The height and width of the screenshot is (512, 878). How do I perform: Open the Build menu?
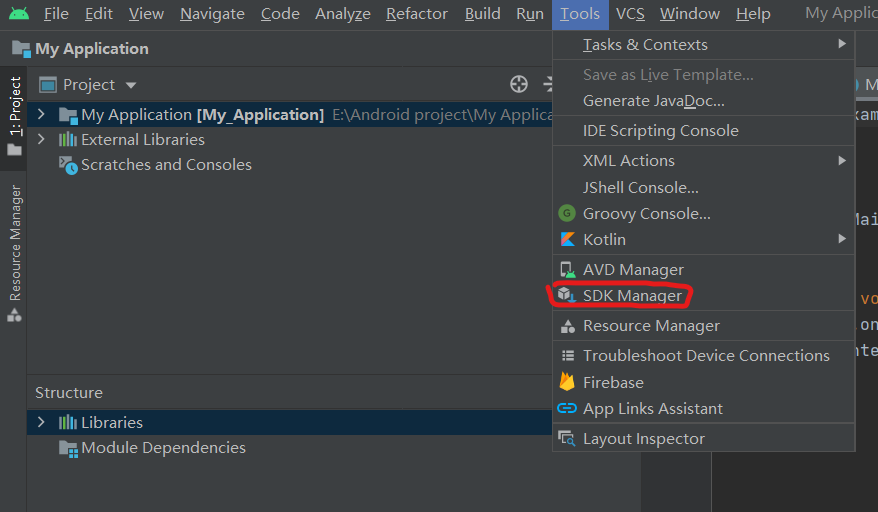click(483, 13)
